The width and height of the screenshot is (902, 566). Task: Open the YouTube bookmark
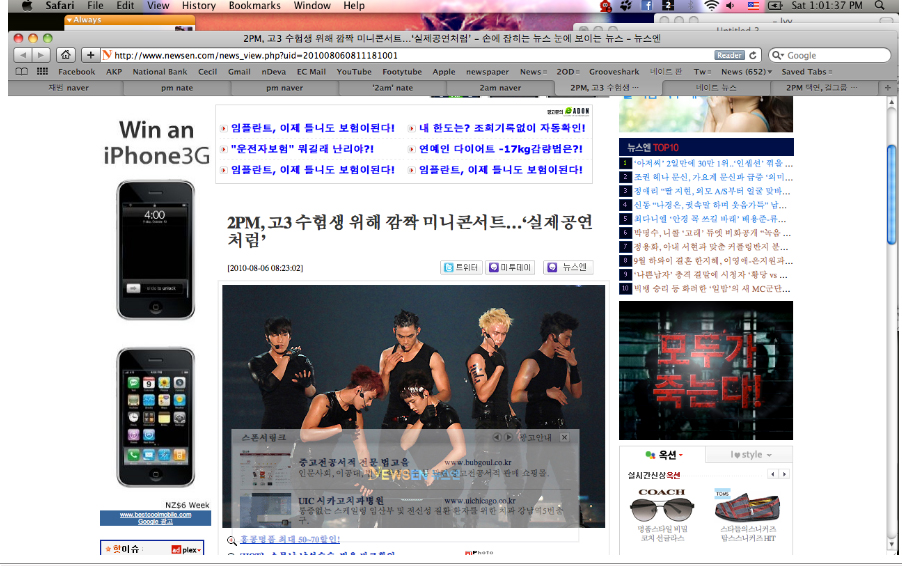pos(354,72)
